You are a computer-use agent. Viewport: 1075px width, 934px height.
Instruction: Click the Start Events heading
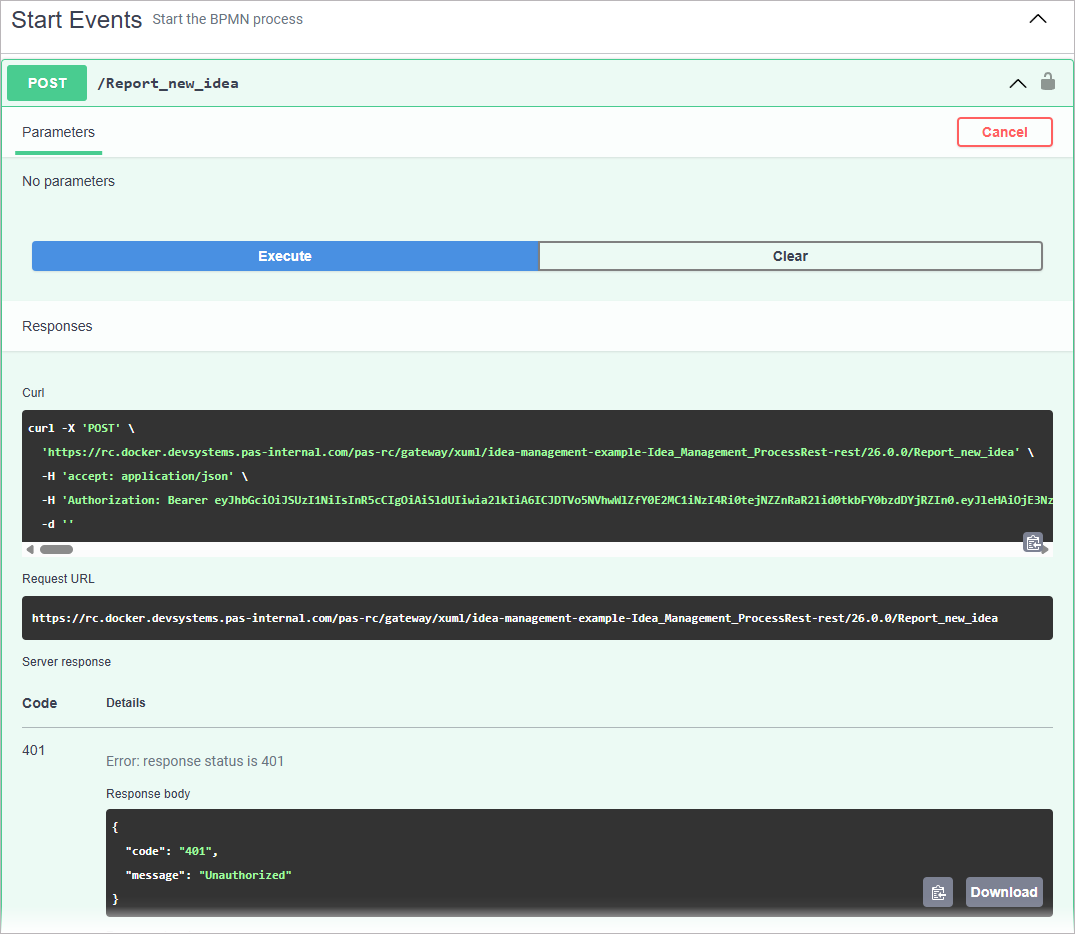tap(77, 20)
